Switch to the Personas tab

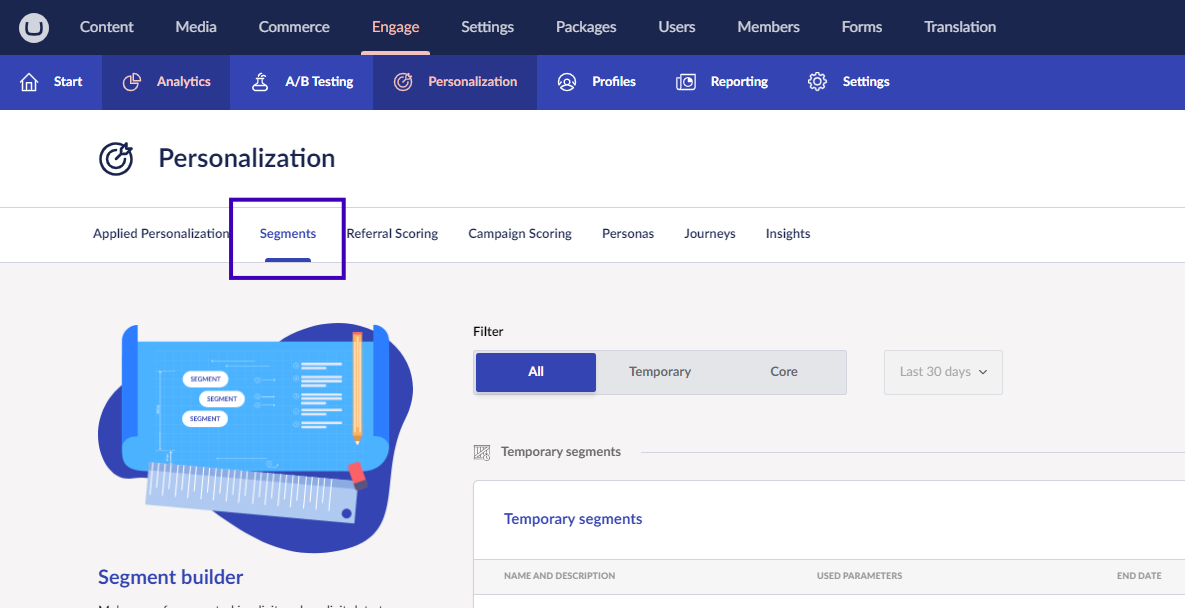coord(628,234)
